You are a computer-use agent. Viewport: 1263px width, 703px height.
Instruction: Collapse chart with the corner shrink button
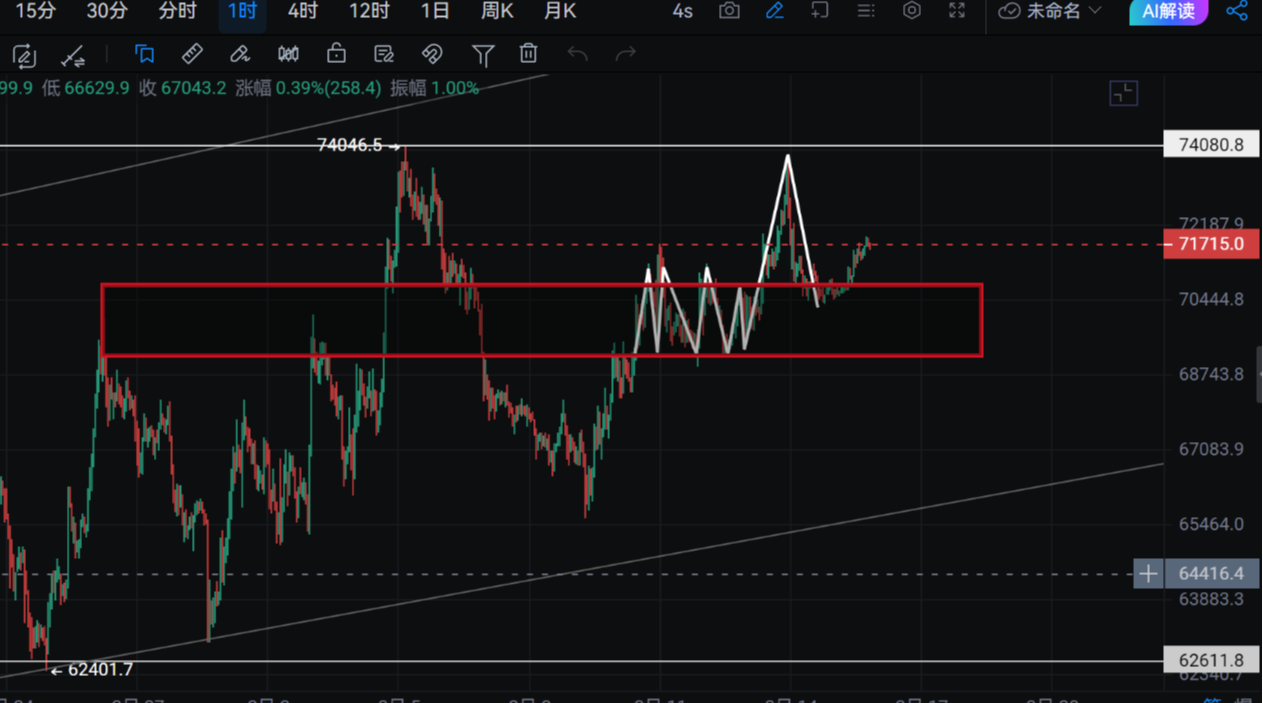point(1123,94)
